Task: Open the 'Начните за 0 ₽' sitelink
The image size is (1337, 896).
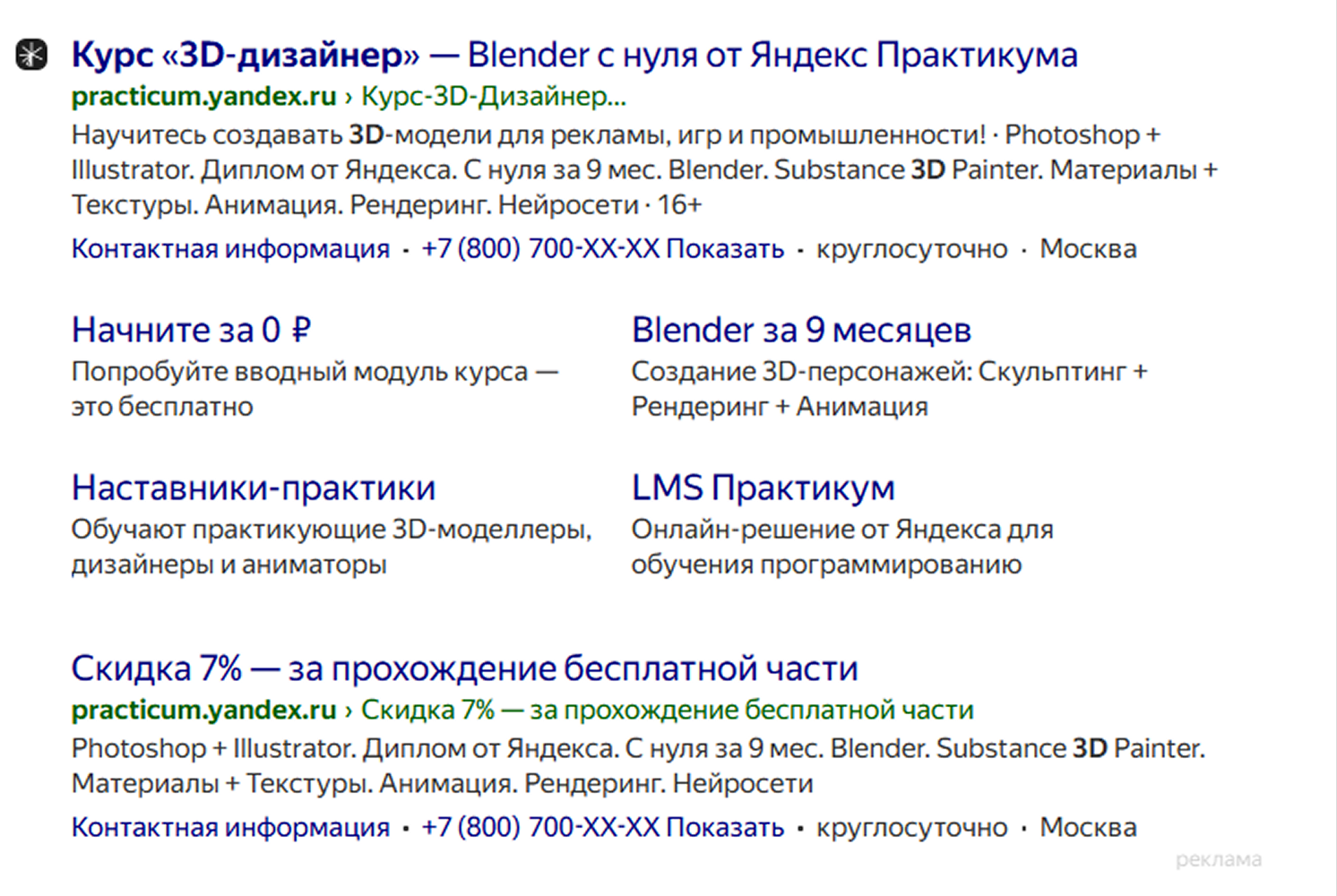Action: point(191,330)
